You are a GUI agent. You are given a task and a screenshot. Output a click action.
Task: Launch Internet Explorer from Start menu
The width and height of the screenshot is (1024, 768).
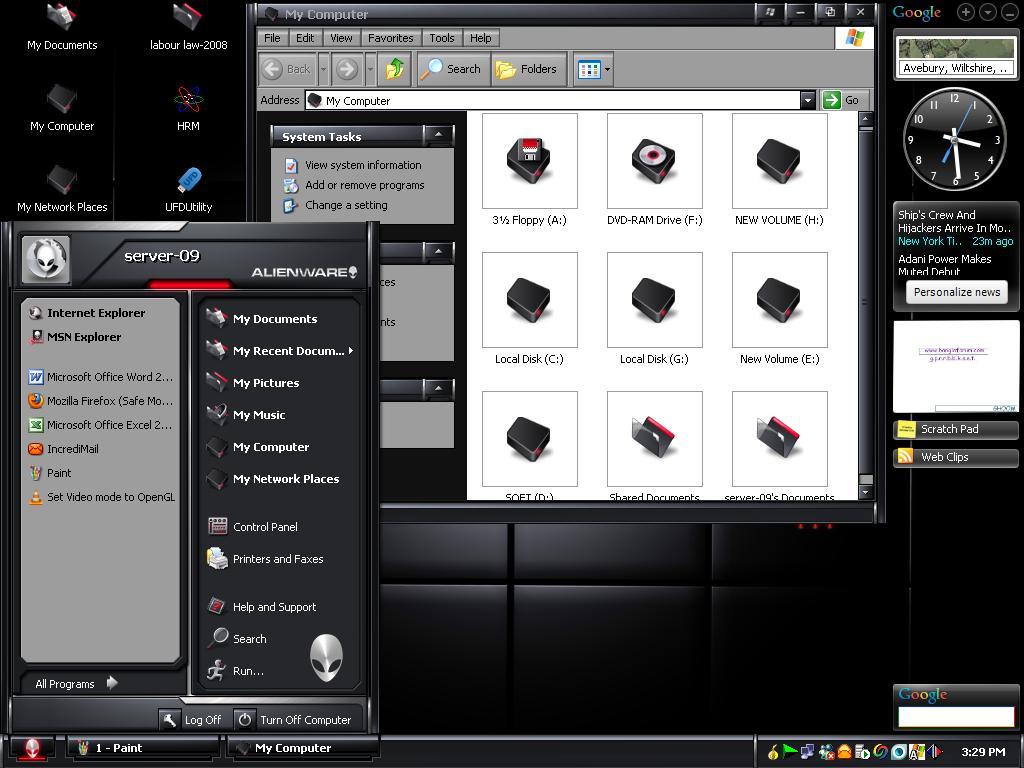coord(88,313)
